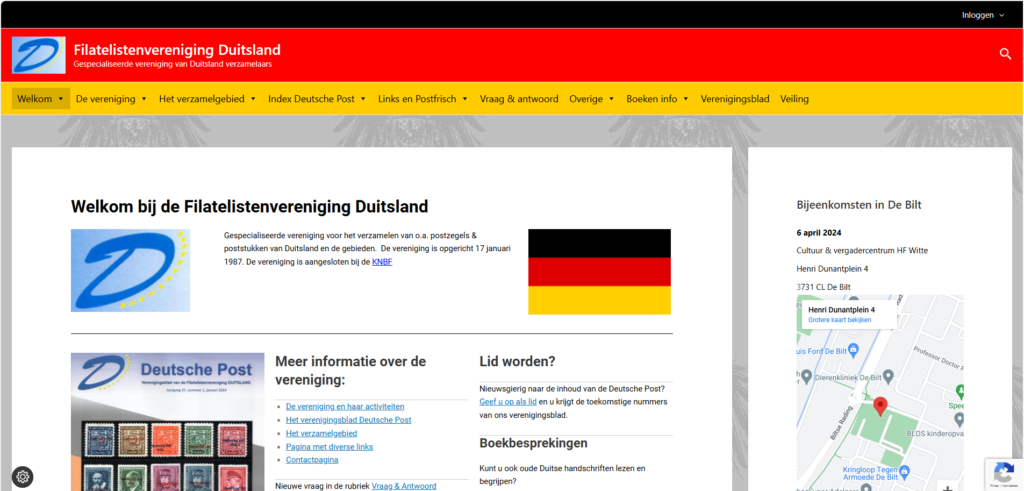
Task: Click Geef u op als lid link
Action: click(508, 402)
